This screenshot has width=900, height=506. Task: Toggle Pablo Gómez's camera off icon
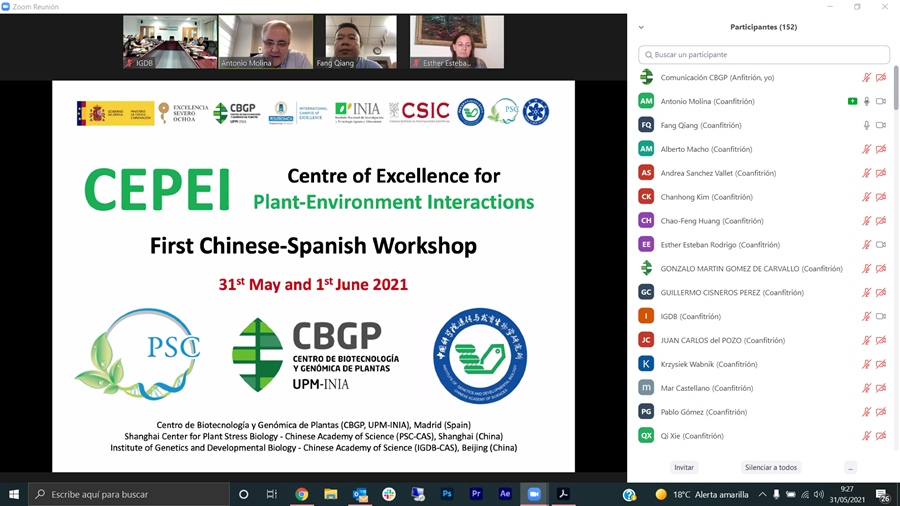click(881, 412)
